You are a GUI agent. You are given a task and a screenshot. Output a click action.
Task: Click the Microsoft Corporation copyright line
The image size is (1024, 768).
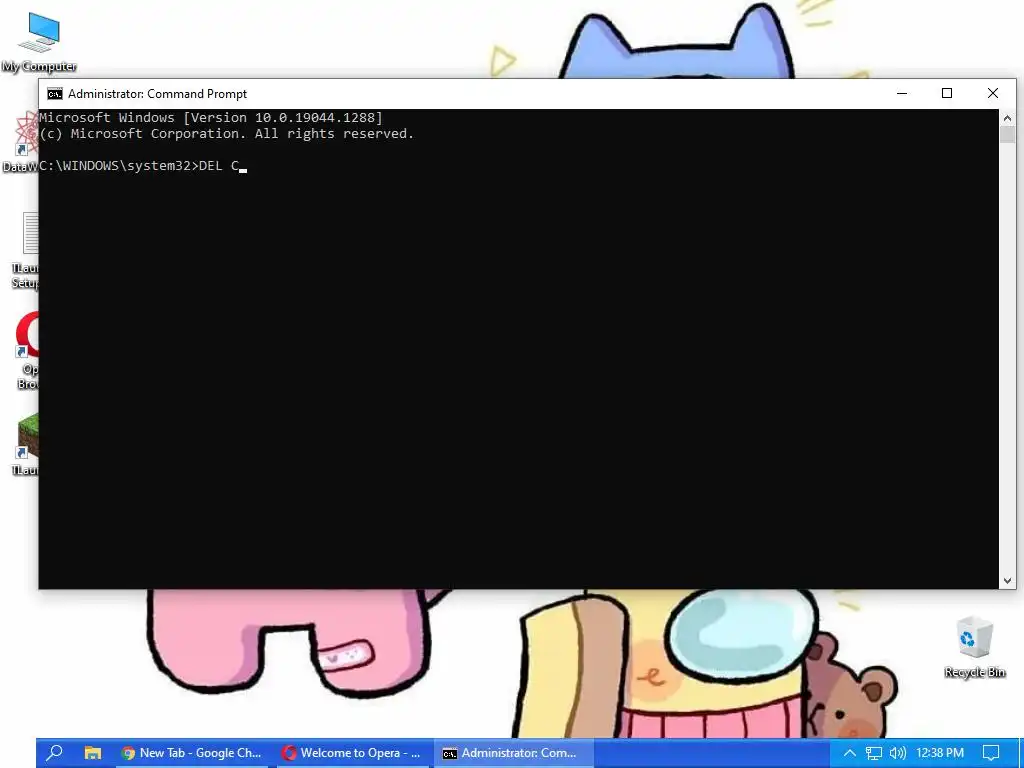pyautogui.click(x=227, y=134)
